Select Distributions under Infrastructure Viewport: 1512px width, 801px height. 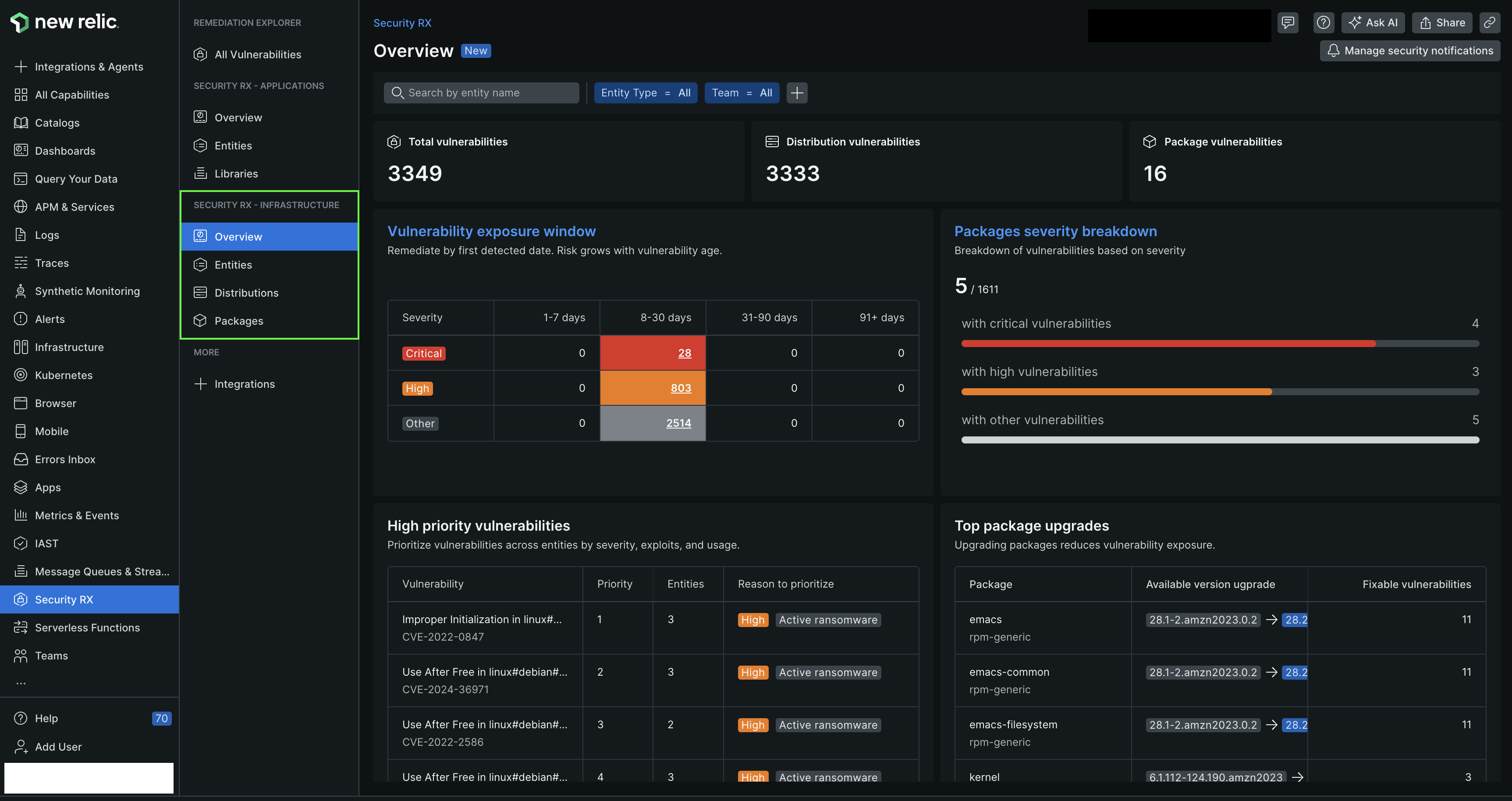(269, 293)
